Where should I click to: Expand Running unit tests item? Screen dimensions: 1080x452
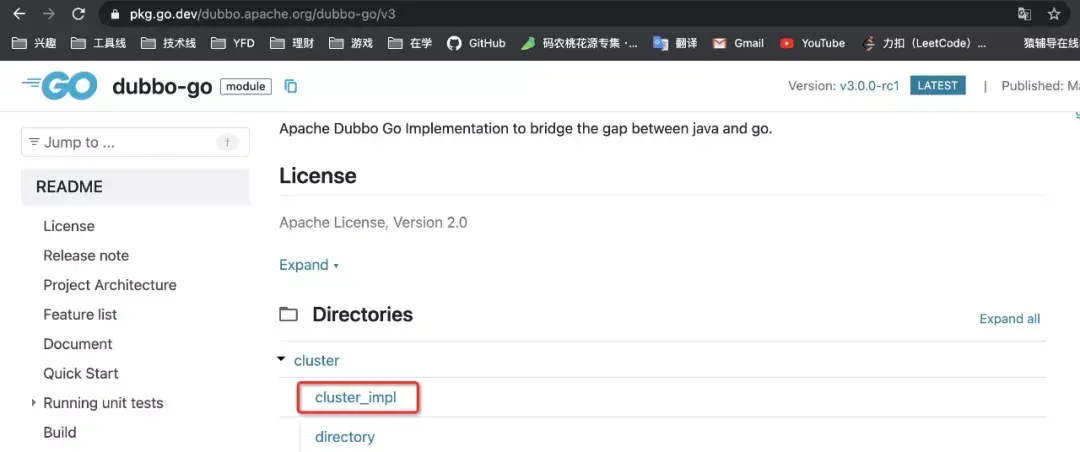click(34, 403)
